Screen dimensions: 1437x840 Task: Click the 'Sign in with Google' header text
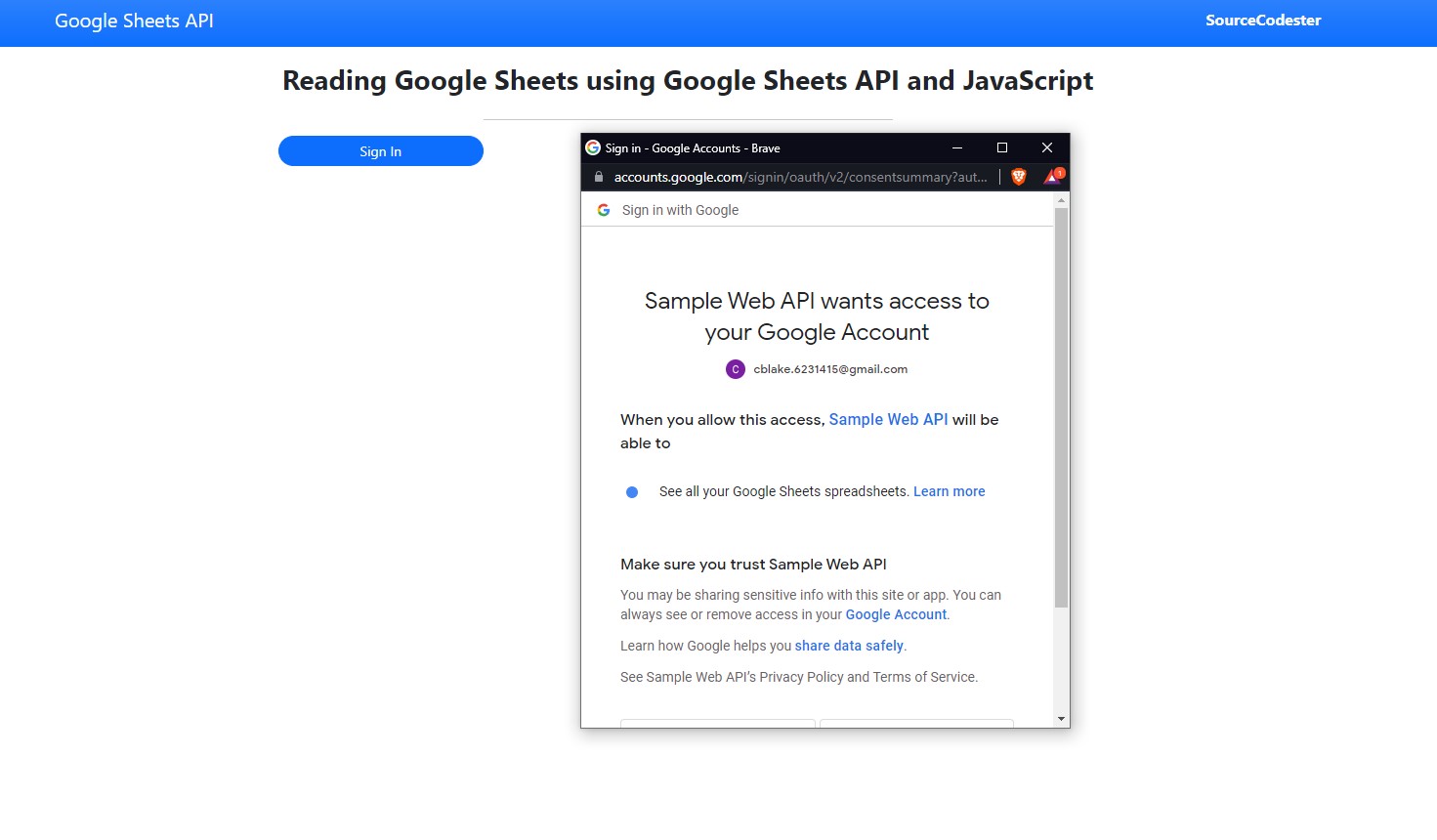pyautogui.click(x=680, y=210)
